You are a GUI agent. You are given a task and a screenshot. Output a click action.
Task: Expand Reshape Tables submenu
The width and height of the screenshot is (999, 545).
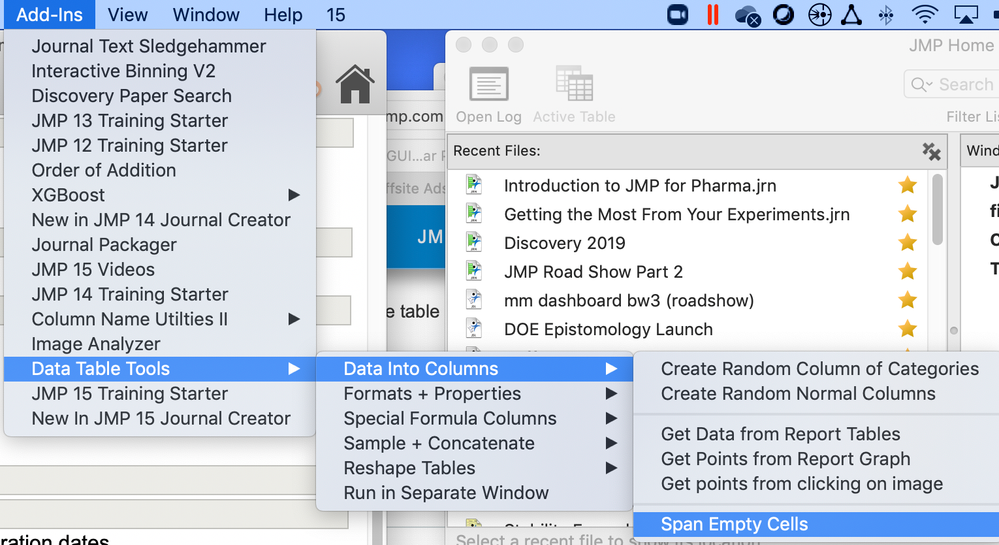pos(475,469)
